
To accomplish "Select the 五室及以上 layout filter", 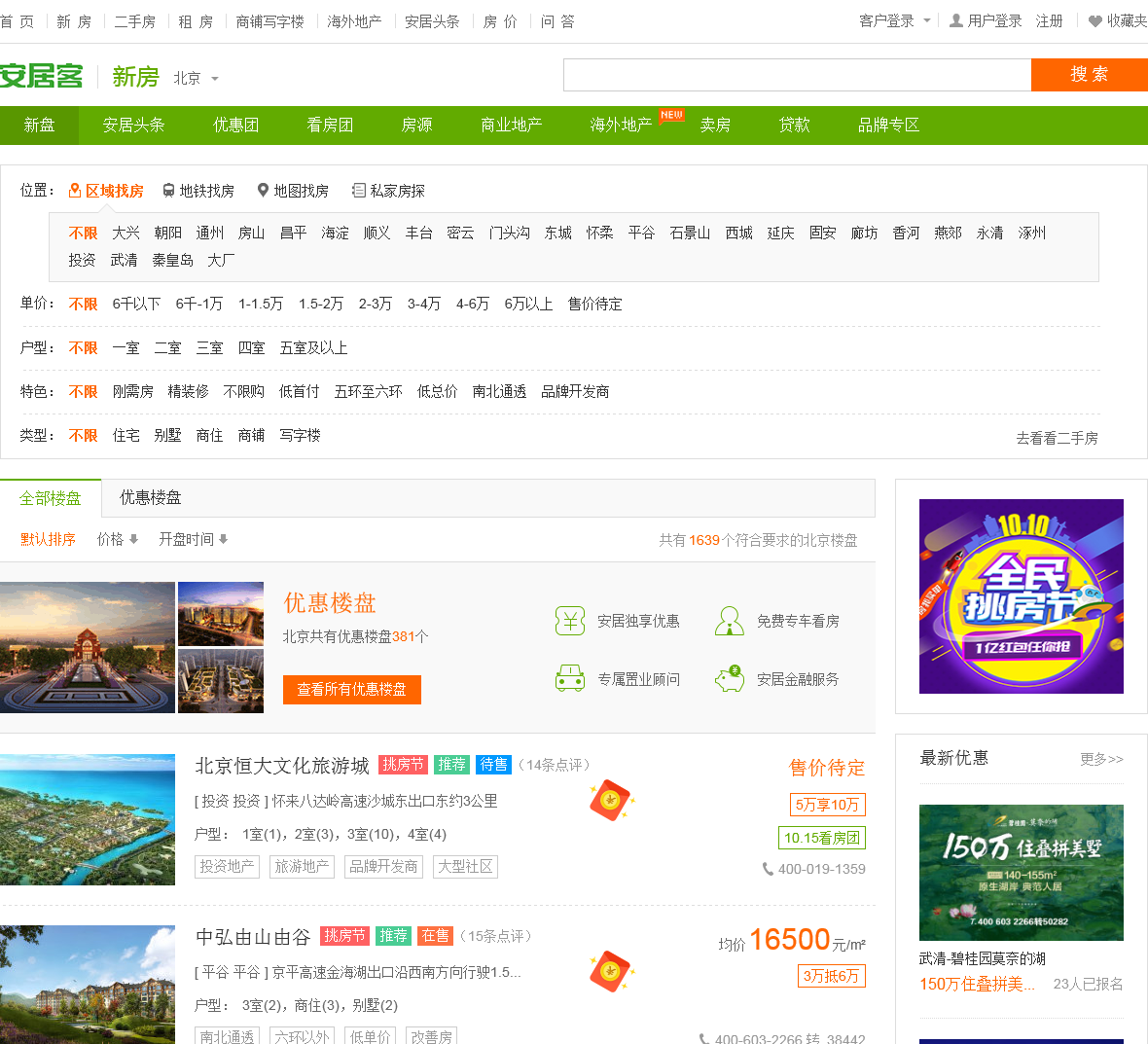I will coord(313,347).
